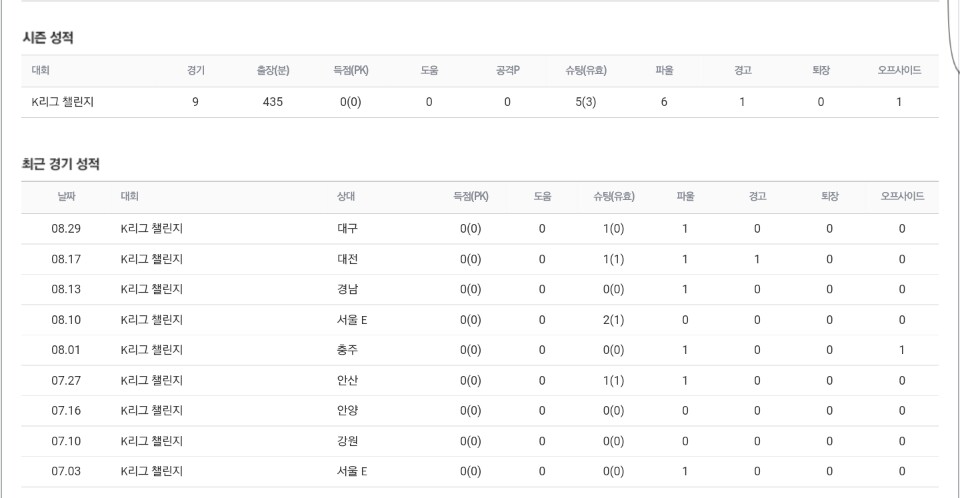Click 서울 E in the 08.10 match row

(x=352, y=320)
